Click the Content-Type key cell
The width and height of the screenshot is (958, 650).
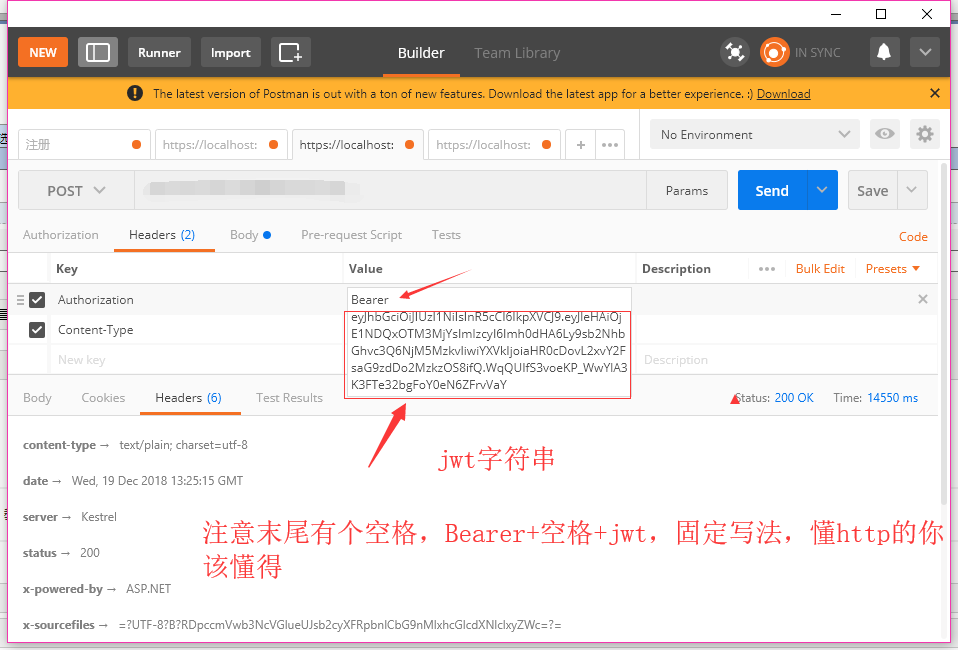pos(196,330)
